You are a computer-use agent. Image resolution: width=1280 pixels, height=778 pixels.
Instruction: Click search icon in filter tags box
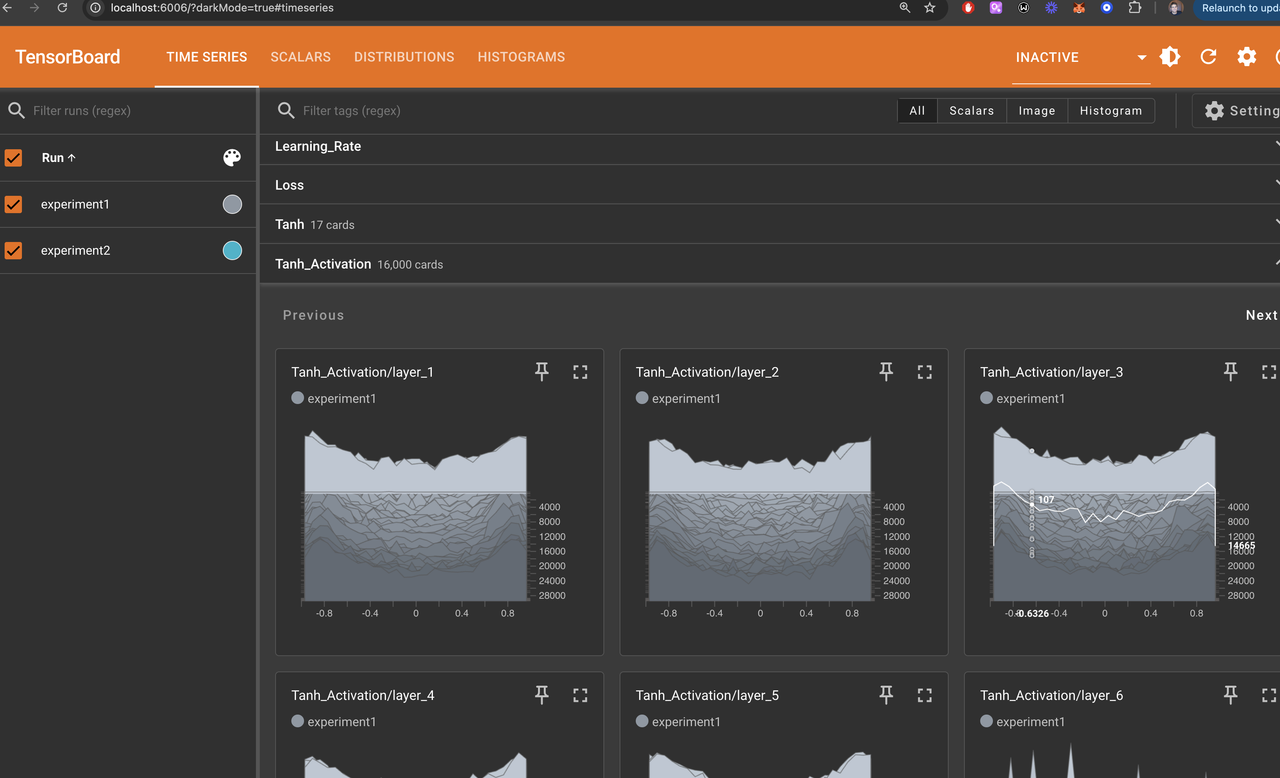[286, 110]
